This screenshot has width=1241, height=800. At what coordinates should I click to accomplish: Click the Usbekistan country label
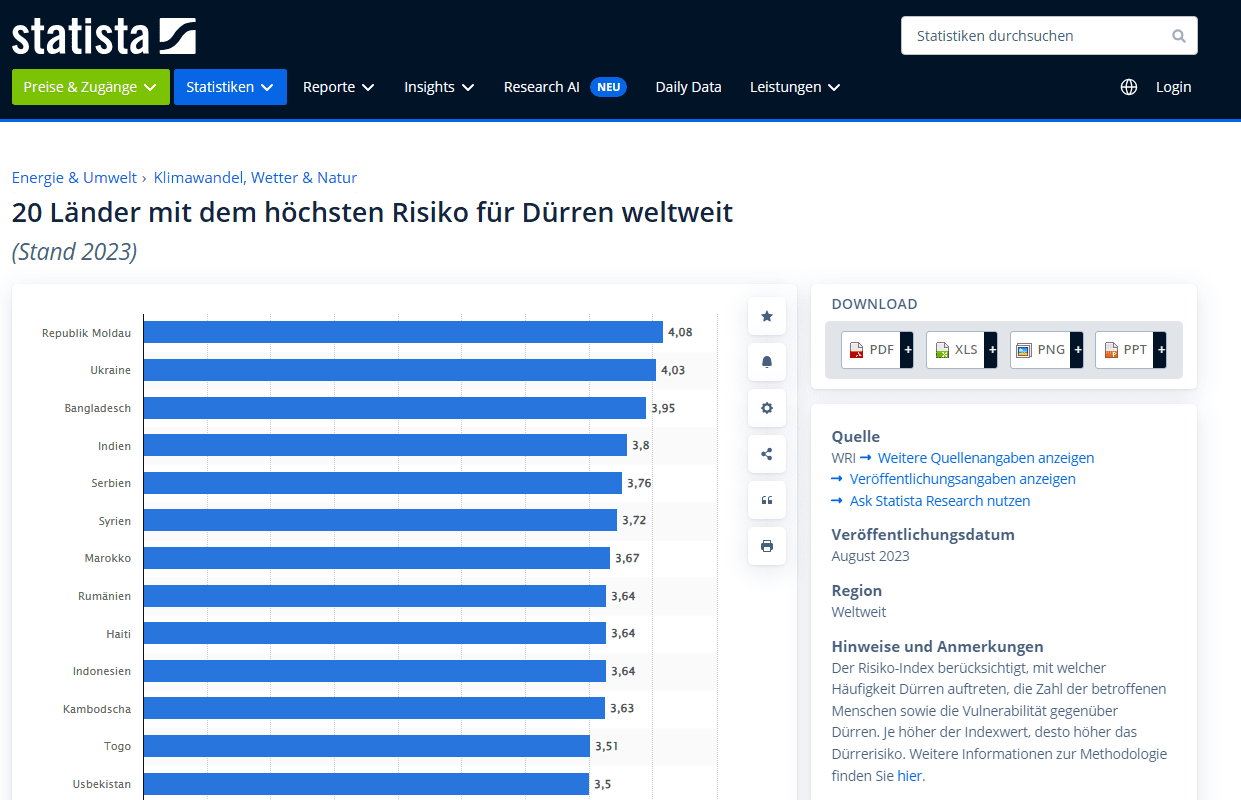click(x=101, y=784)
